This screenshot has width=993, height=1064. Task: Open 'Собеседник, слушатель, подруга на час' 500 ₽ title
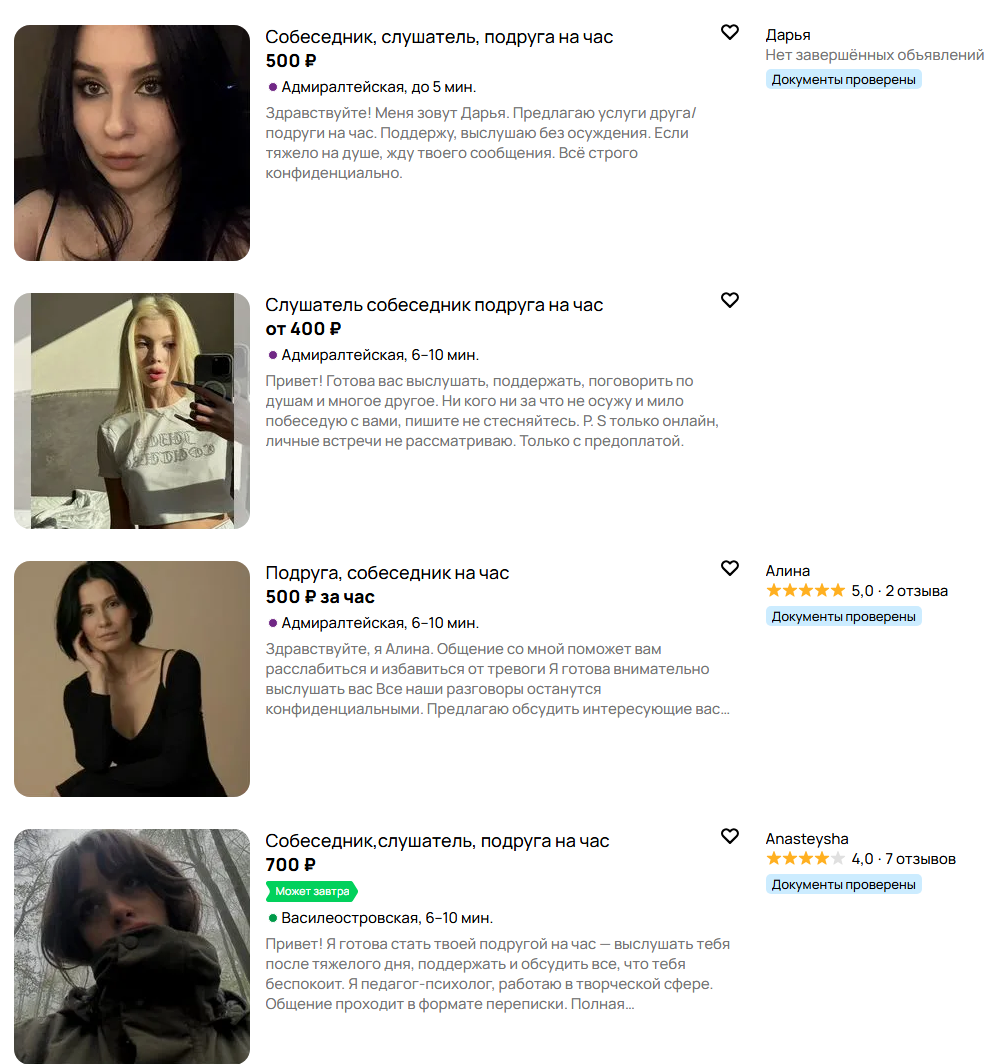coord(438,37)
